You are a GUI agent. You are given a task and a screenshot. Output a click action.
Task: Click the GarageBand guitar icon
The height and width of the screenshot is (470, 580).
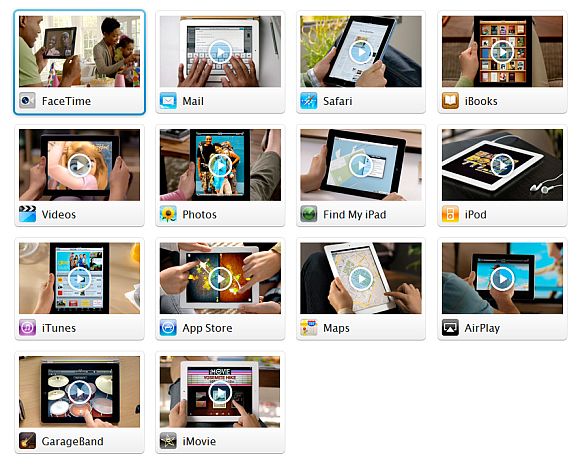point(27,441)
